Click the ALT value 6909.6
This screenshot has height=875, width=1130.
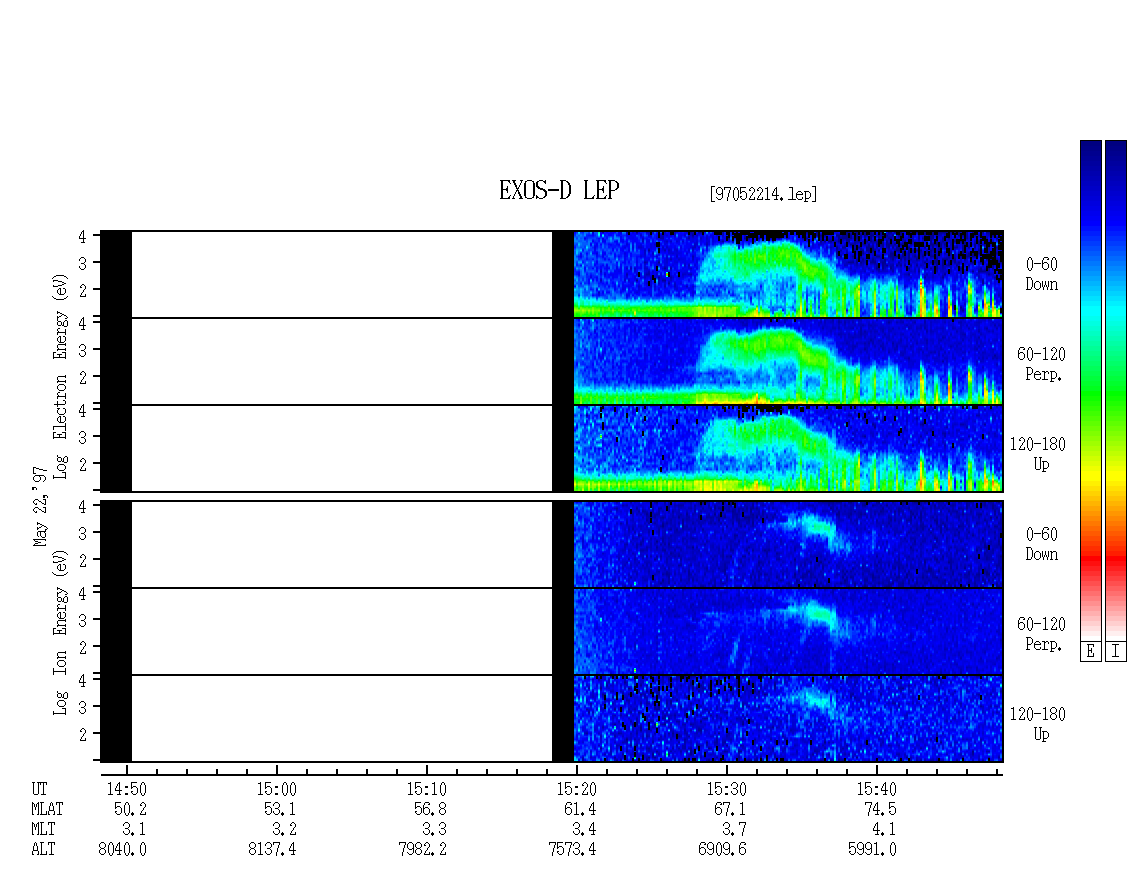pyautogui.click(x=722, y=850)
